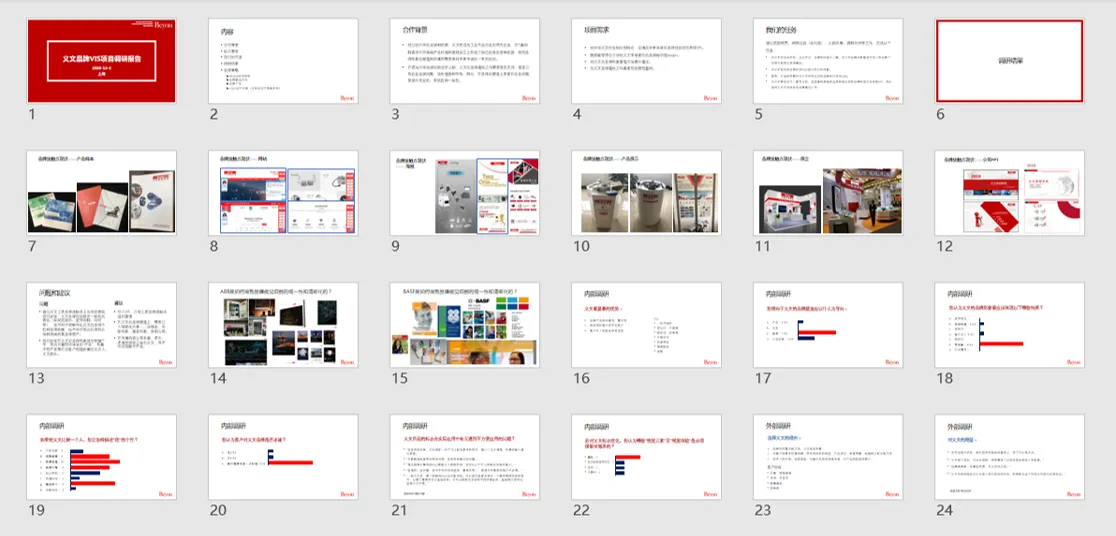The width and height of the screenshot is (1116, 536).
Task: Select slide 24 thumbnail
Action: [x=1010, y=457]
